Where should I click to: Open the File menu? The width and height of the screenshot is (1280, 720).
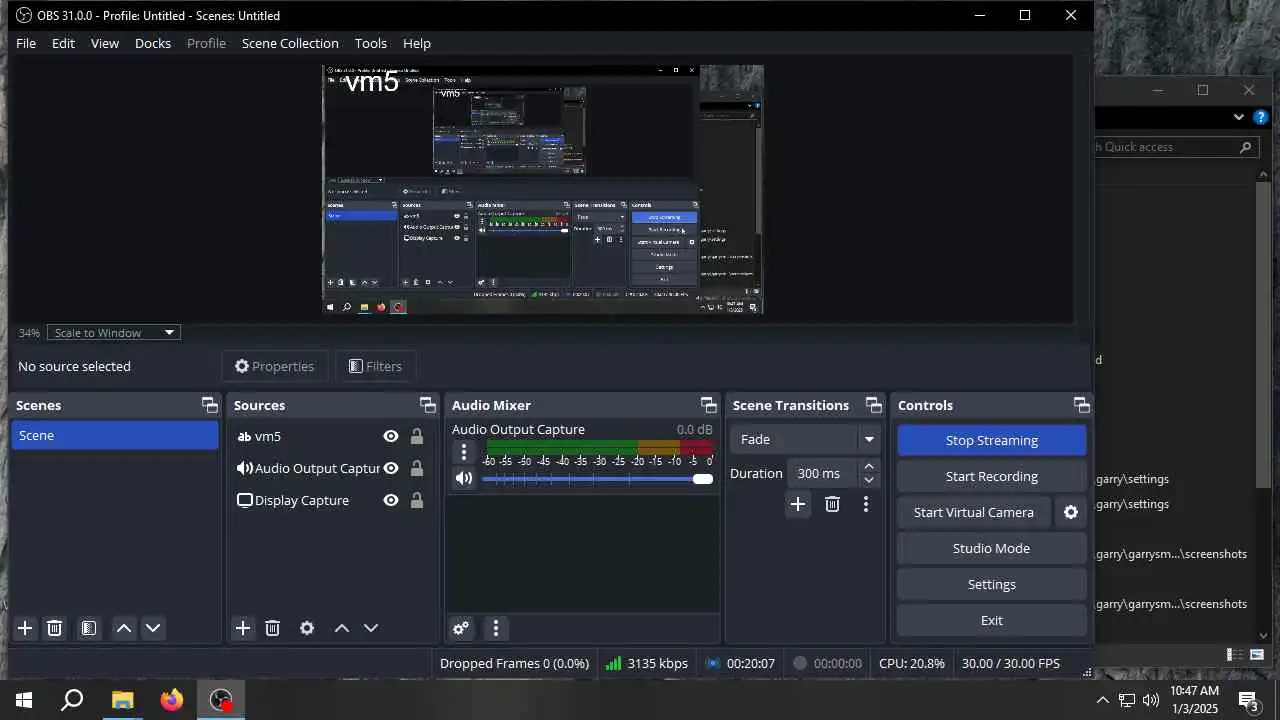point(26,43)
